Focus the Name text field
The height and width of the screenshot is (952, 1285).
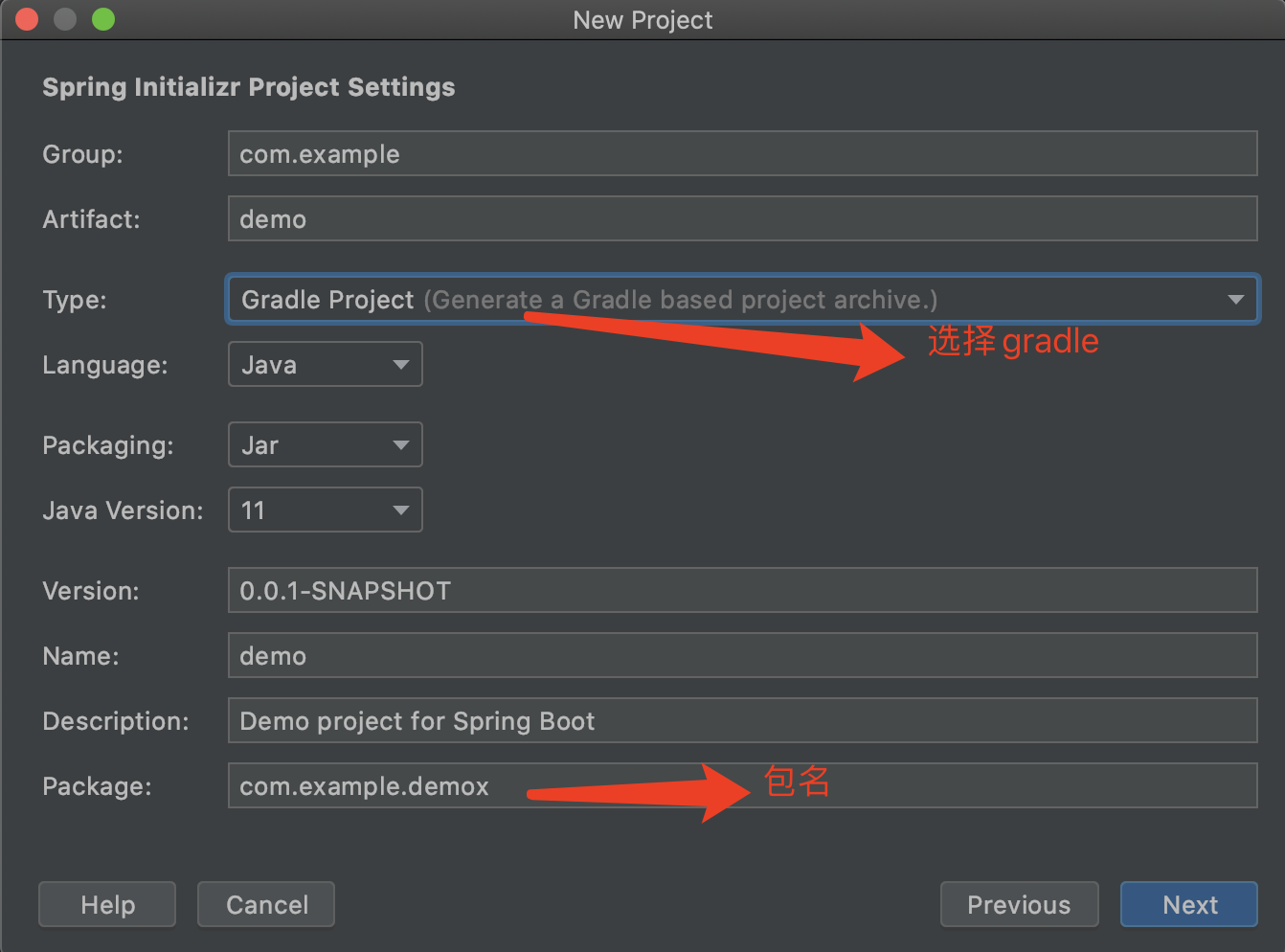click(x=742, y=656)
